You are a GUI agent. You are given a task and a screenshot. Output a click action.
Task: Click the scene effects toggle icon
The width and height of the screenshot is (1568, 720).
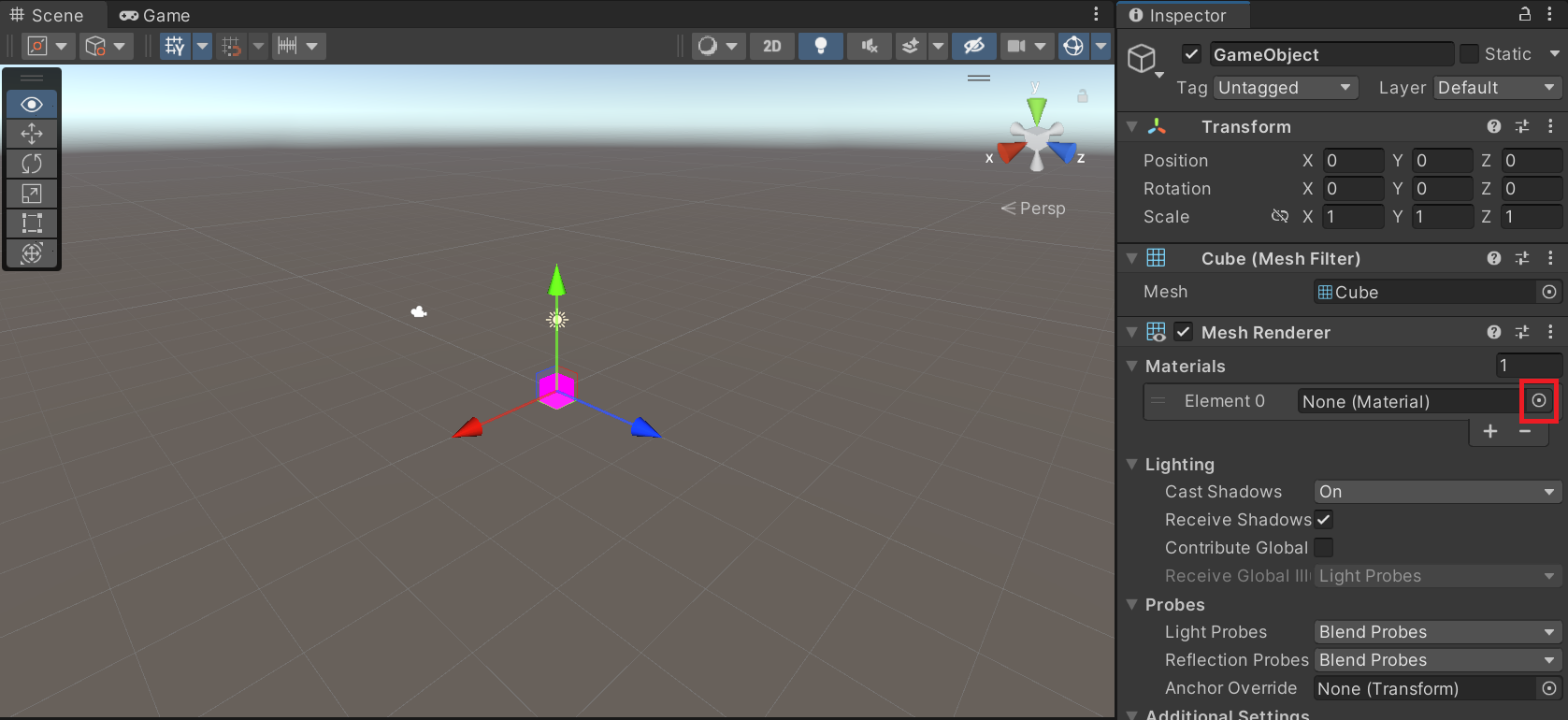pyautogui.click(x=910, y=46)
